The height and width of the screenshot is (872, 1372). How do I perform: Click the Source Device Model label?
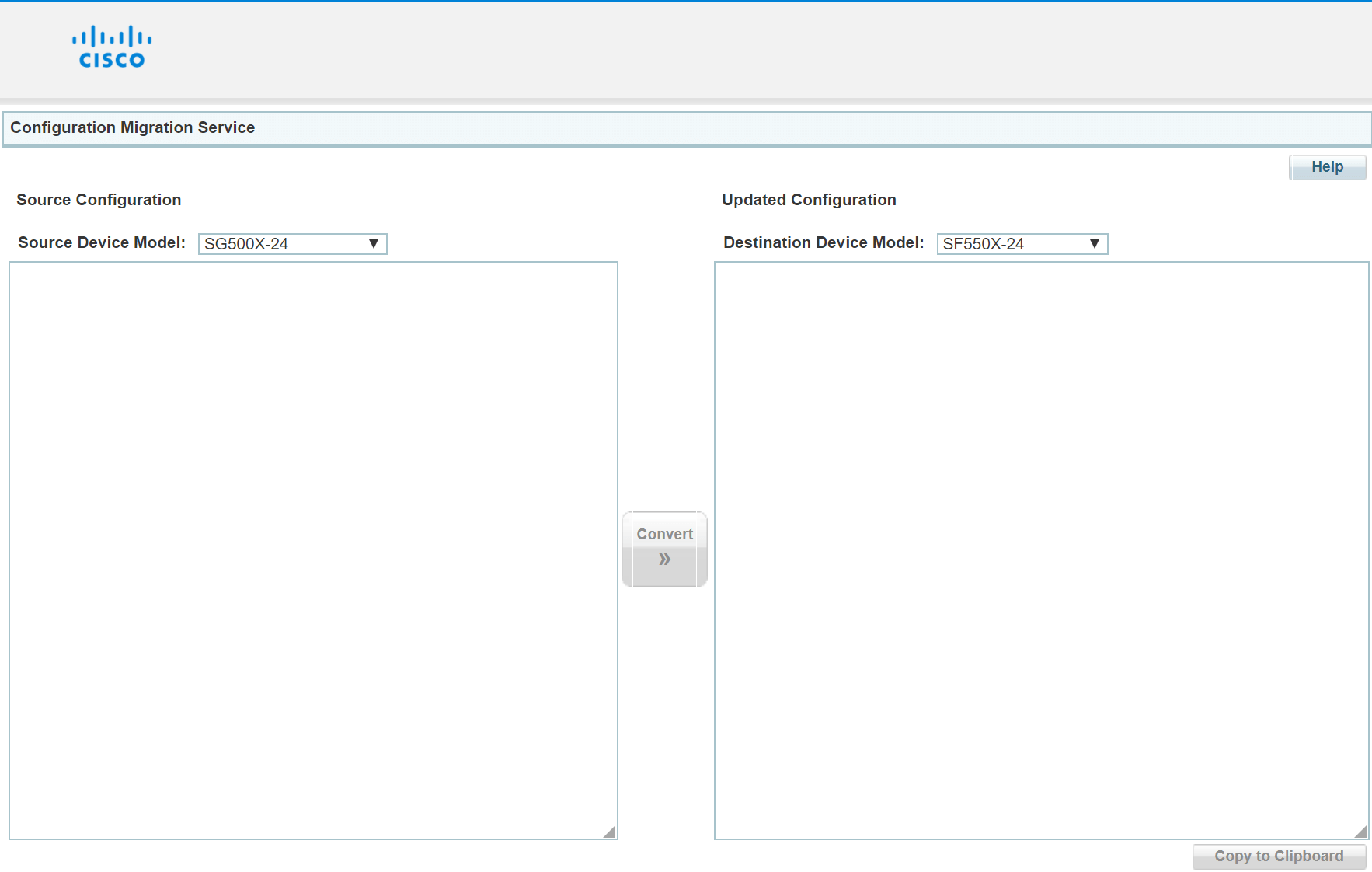click(102, 242)
